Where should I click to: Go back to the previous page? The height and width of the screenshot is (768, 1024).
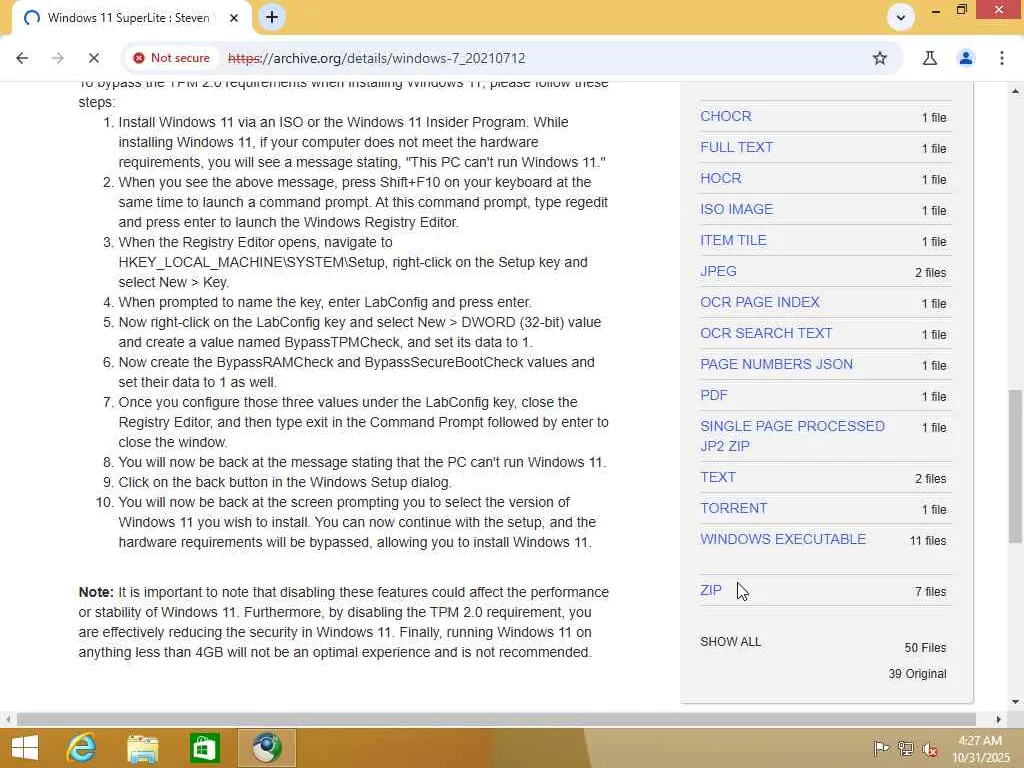point(22,58)
